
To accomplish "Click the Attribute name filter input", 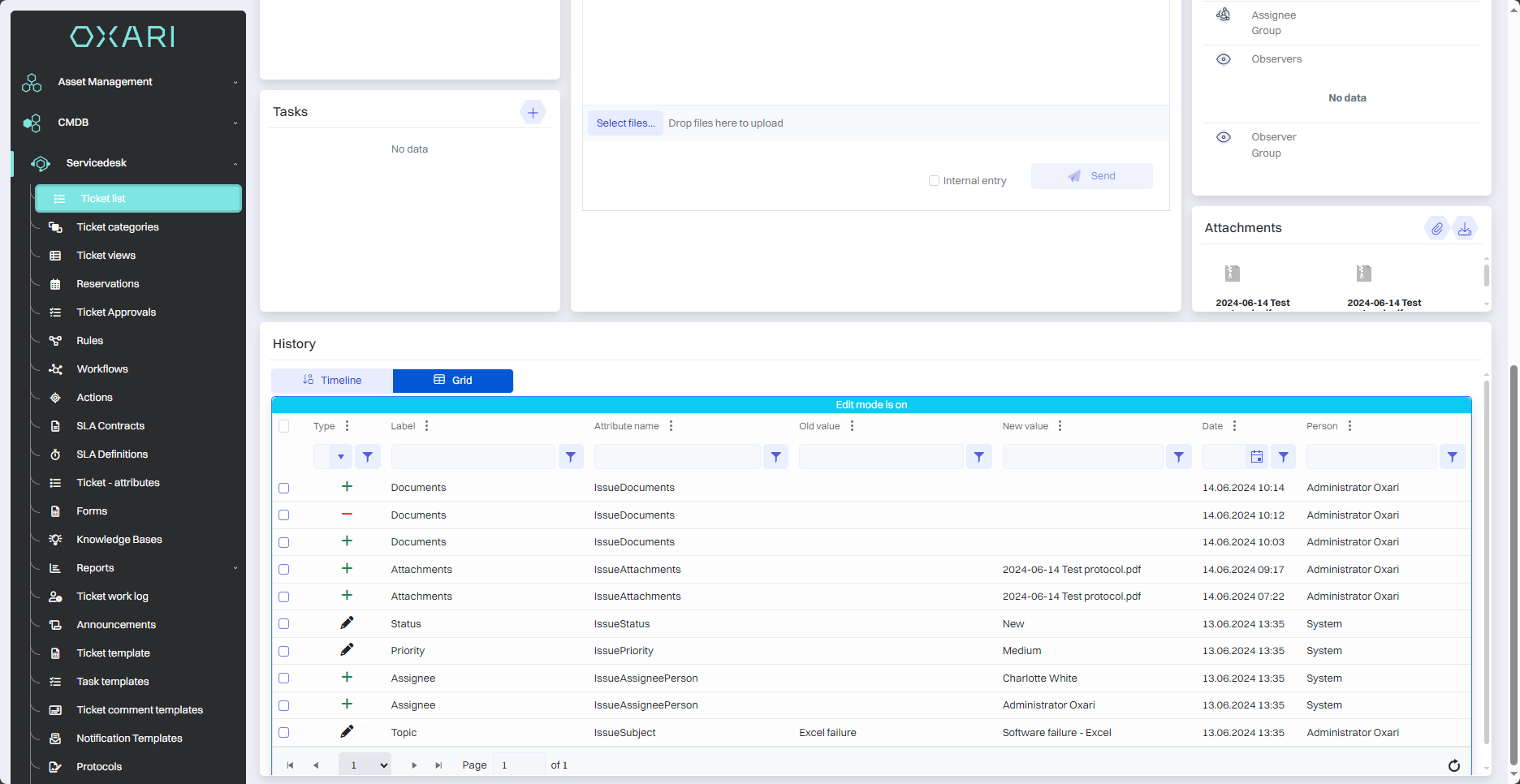I will click(x=676, y=457).
